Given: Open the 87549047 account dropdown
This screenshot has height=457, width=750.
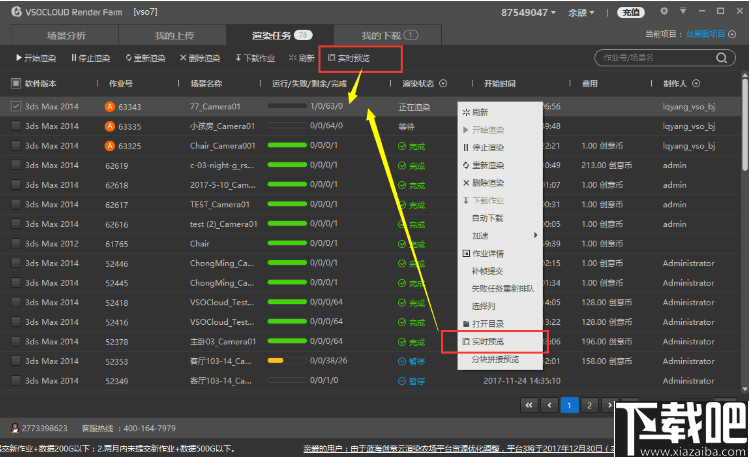Looking at the screenshot, I should coord(528,12).
